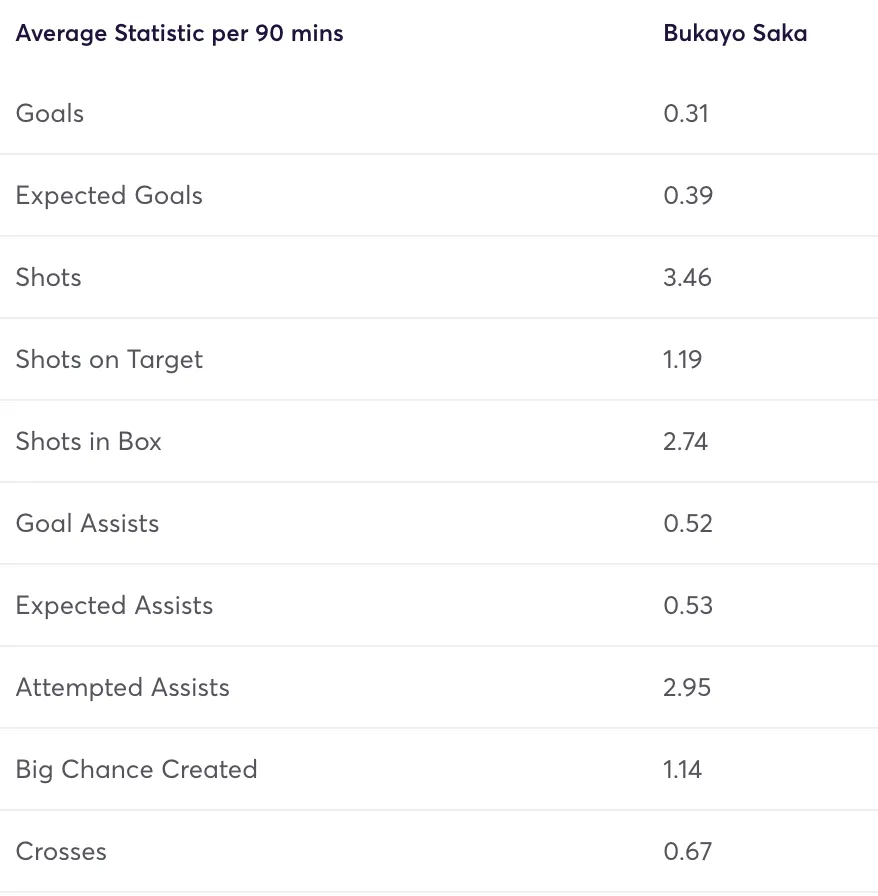Click the Shots value 3.46
Viewport: 878px width, 896px height.
coord(688,277)
